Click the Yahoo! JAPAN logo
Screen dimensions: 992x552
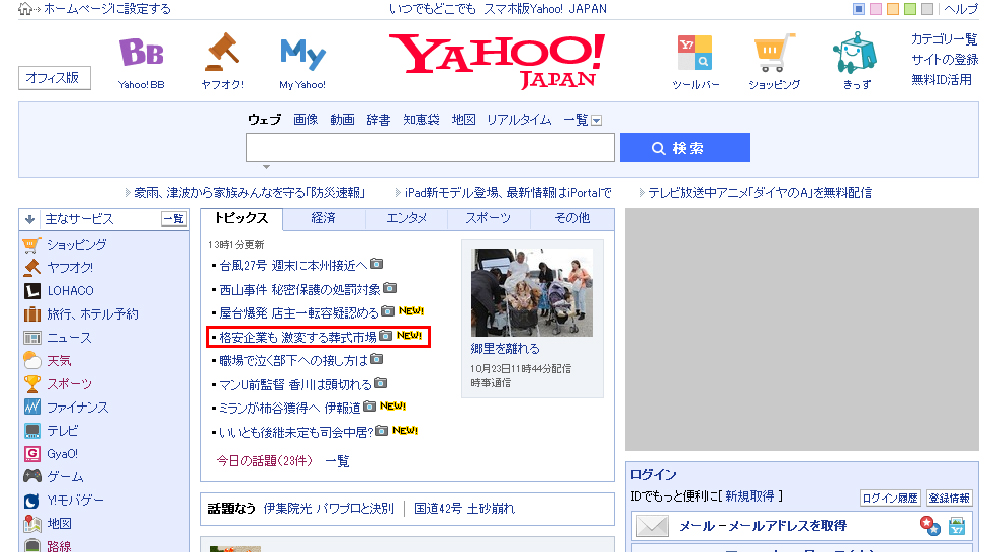tap(497, 60)
